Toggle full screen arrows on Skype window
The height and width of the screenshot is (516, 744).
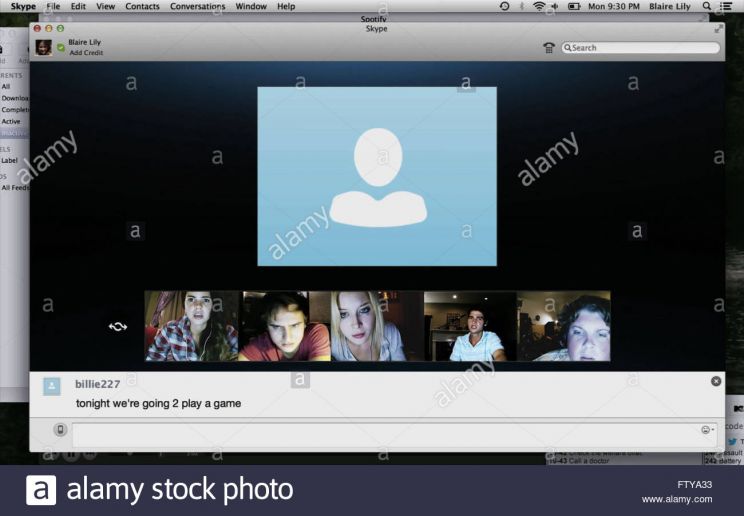click(x=719, y=29)
